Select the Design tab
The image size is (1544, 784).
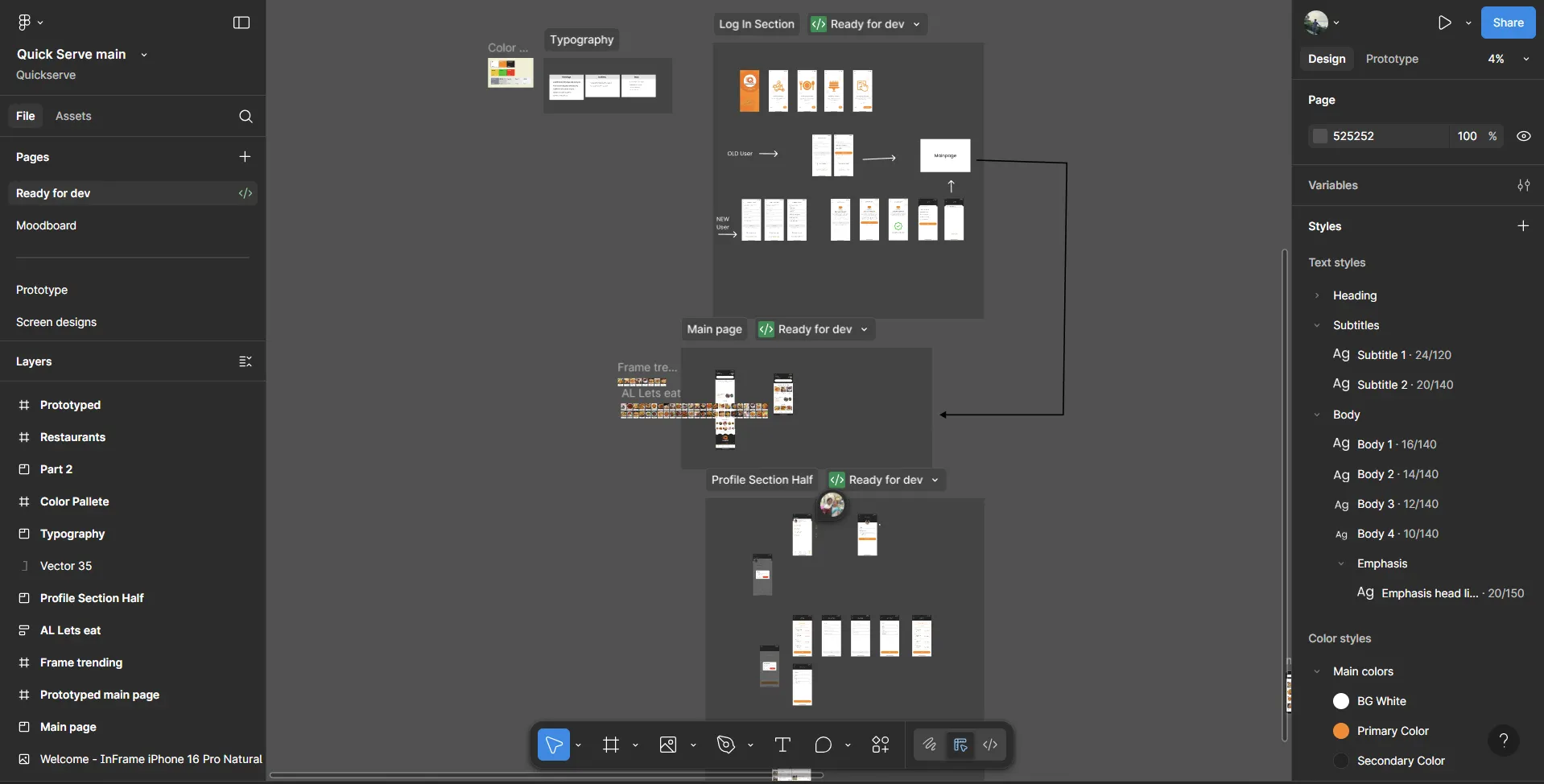(x=1326, y=59)
